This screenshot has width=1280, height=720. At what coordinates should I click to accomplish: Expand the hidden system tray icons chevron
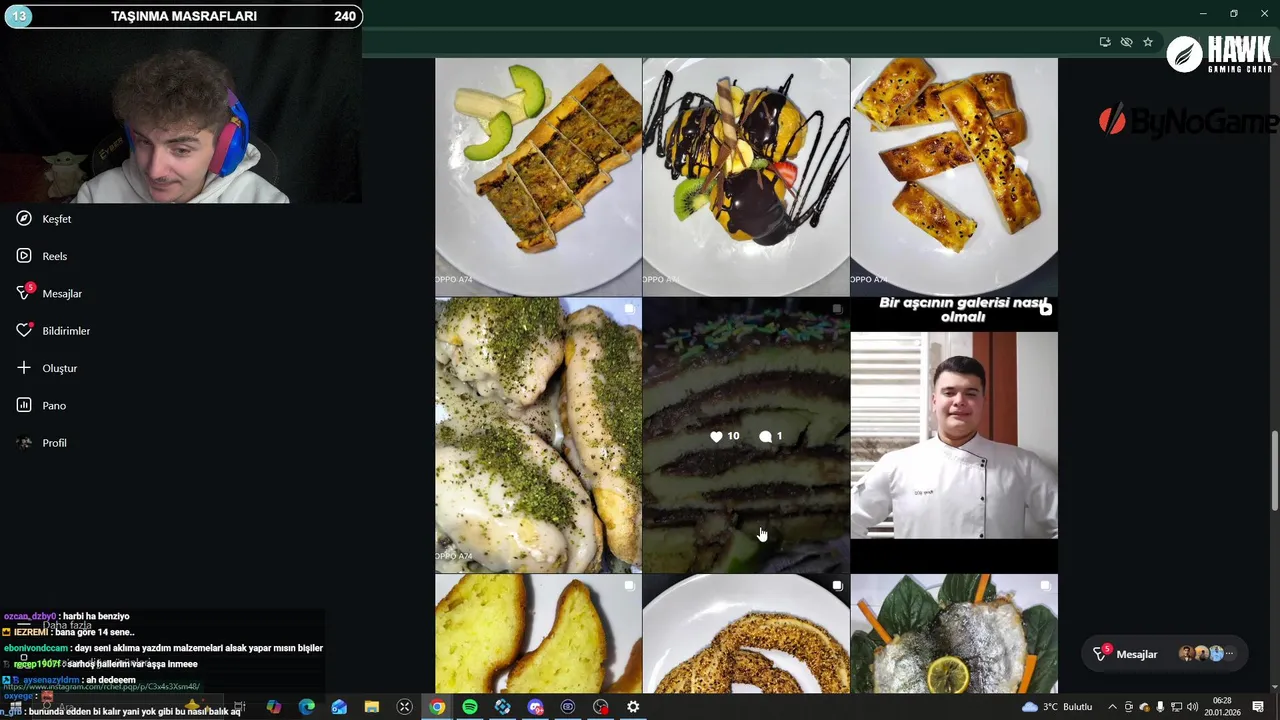[1112, 707]
